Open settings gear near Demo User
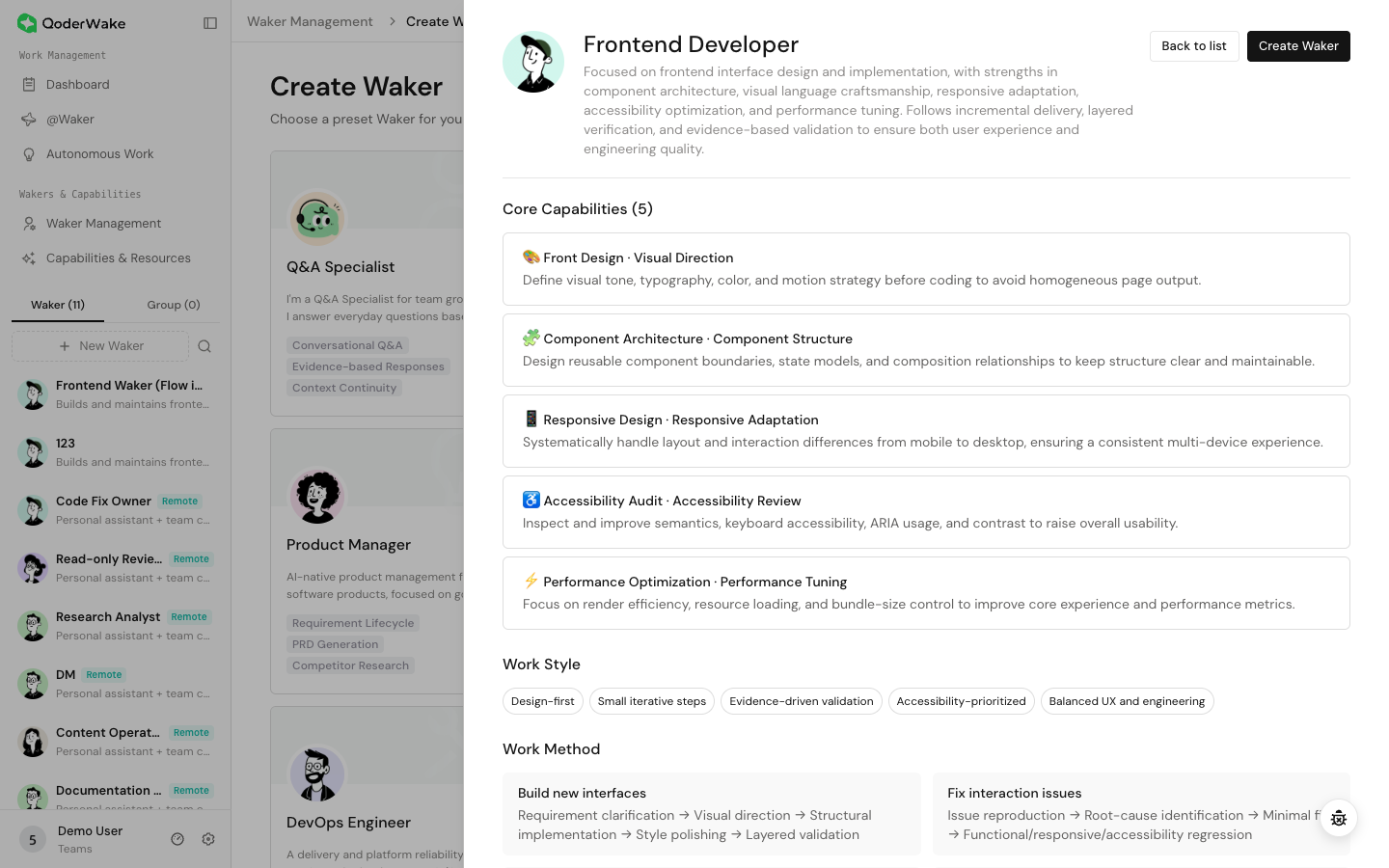This screenshot has width=1389, height=868. tap(208, 839)
